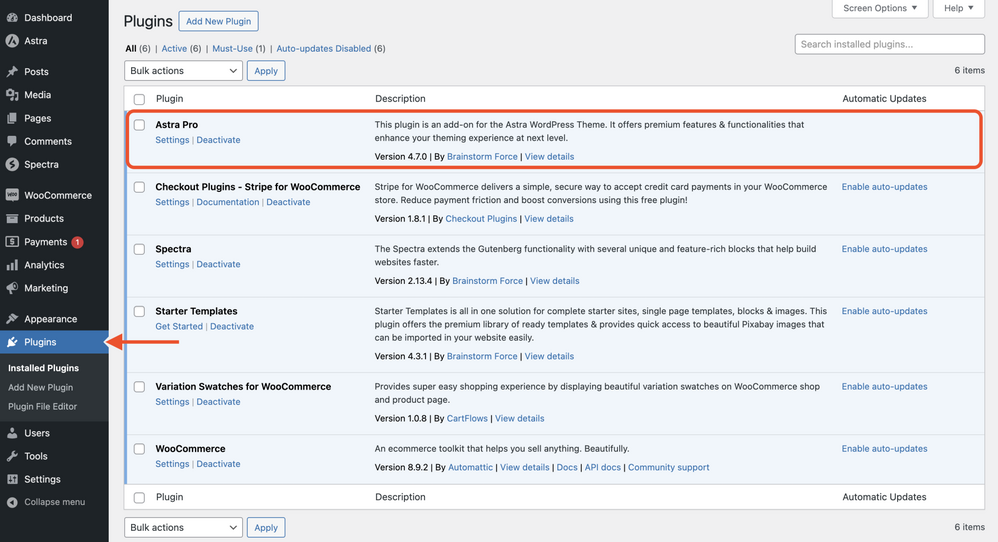Click the Posts pushpin icon
Screen dimensions: 998x542
point(12,72)
